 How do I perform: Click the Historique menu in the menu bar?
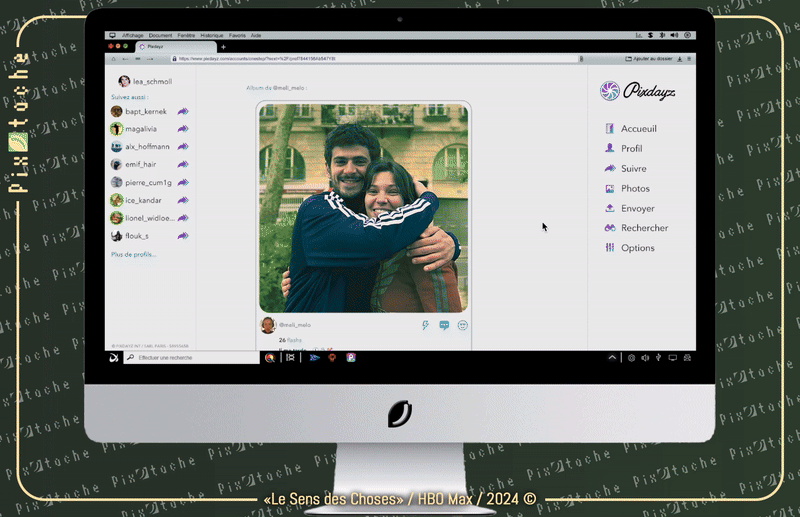(211, 35)
